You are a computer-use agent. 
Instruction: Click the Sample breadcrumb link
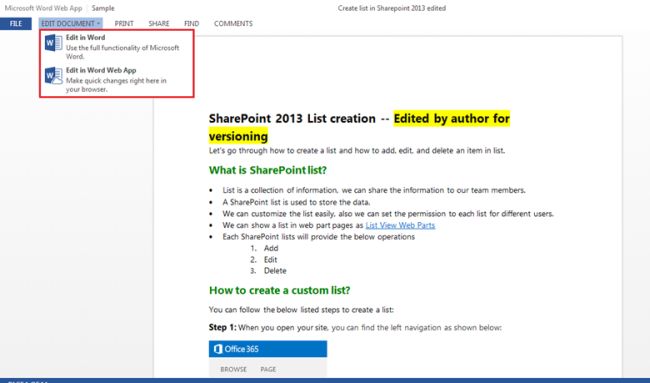click(x=103, y=8)
